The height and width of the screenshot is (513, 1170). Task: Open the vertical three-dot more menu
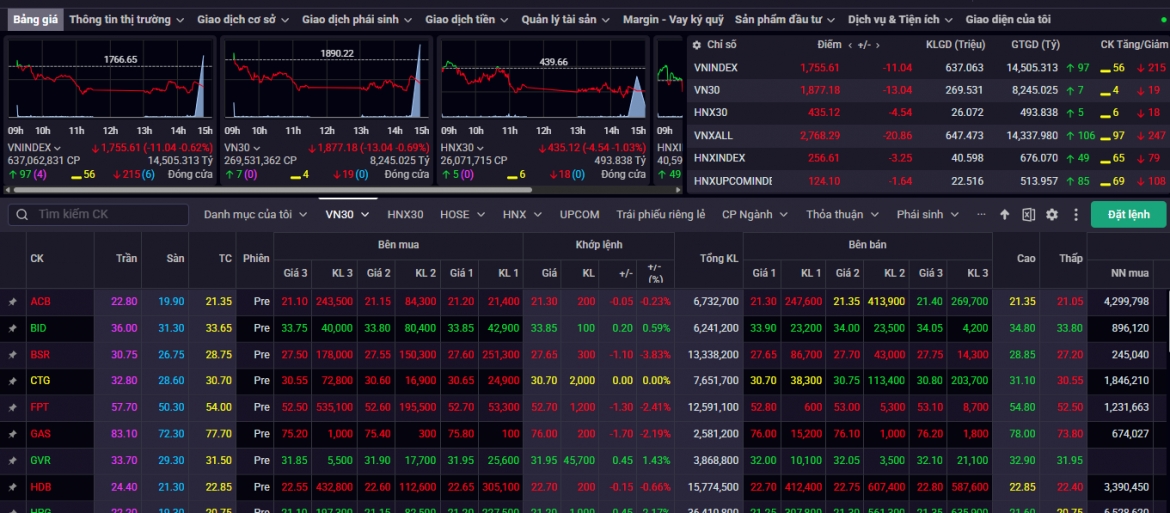tap(1076, 215)
